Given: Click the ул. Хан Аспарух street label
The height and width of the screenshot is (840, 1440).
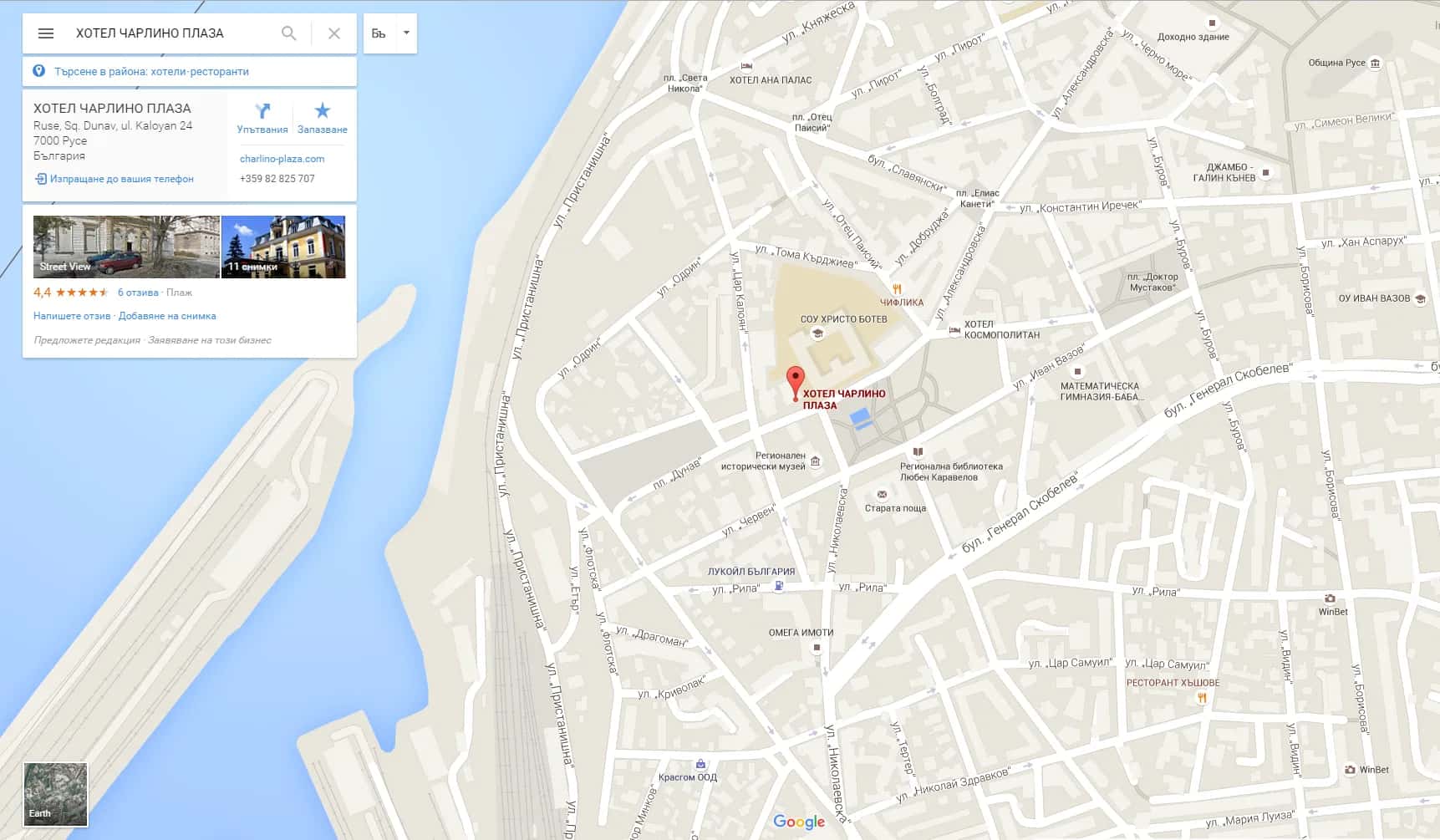Looking at the screenshot, I should [x=1364, y=242].
